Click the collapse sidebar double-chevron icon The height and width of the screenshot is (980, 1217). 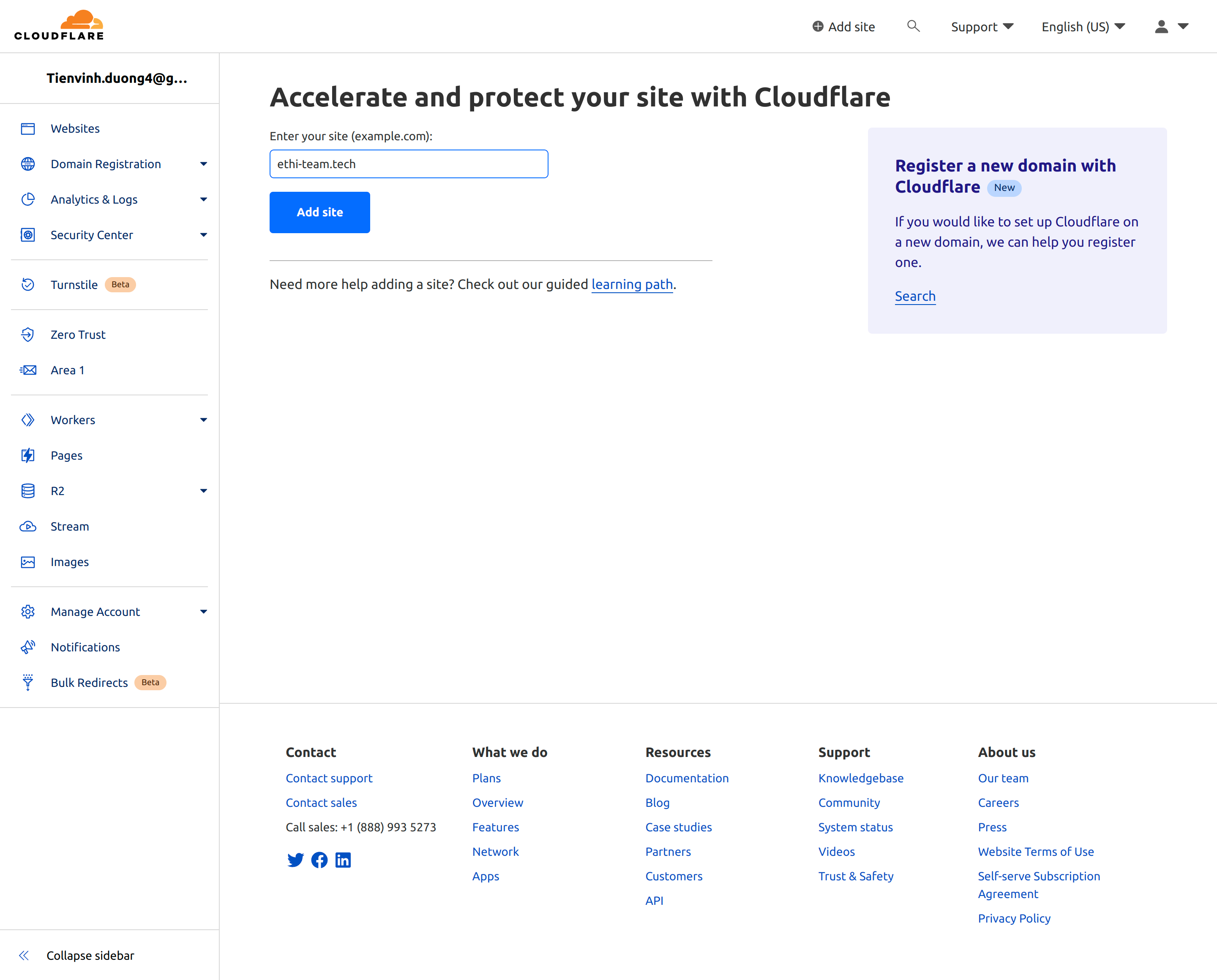click(x=24, y=956)
